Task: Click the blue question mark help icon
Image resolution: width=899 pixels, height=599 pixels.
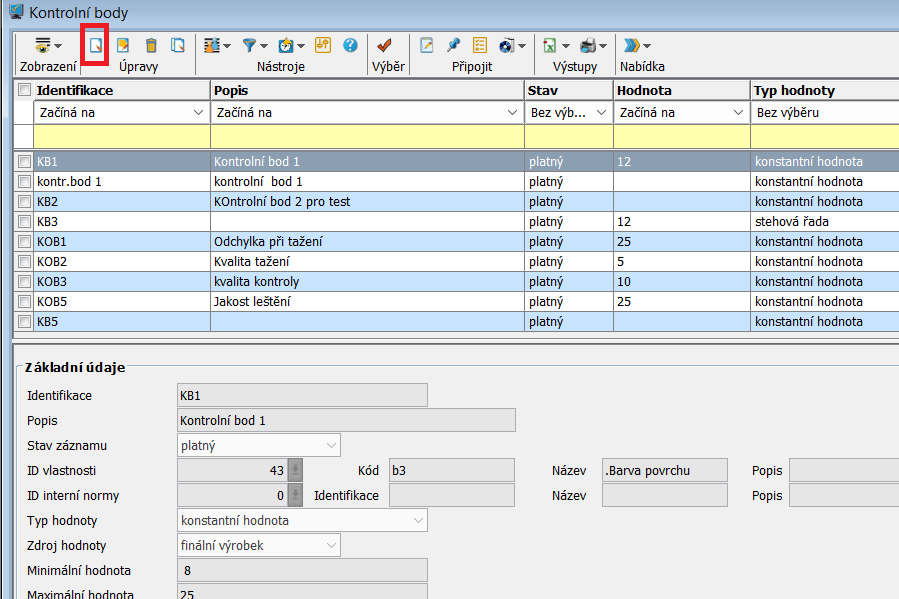Action: (350, 45)
